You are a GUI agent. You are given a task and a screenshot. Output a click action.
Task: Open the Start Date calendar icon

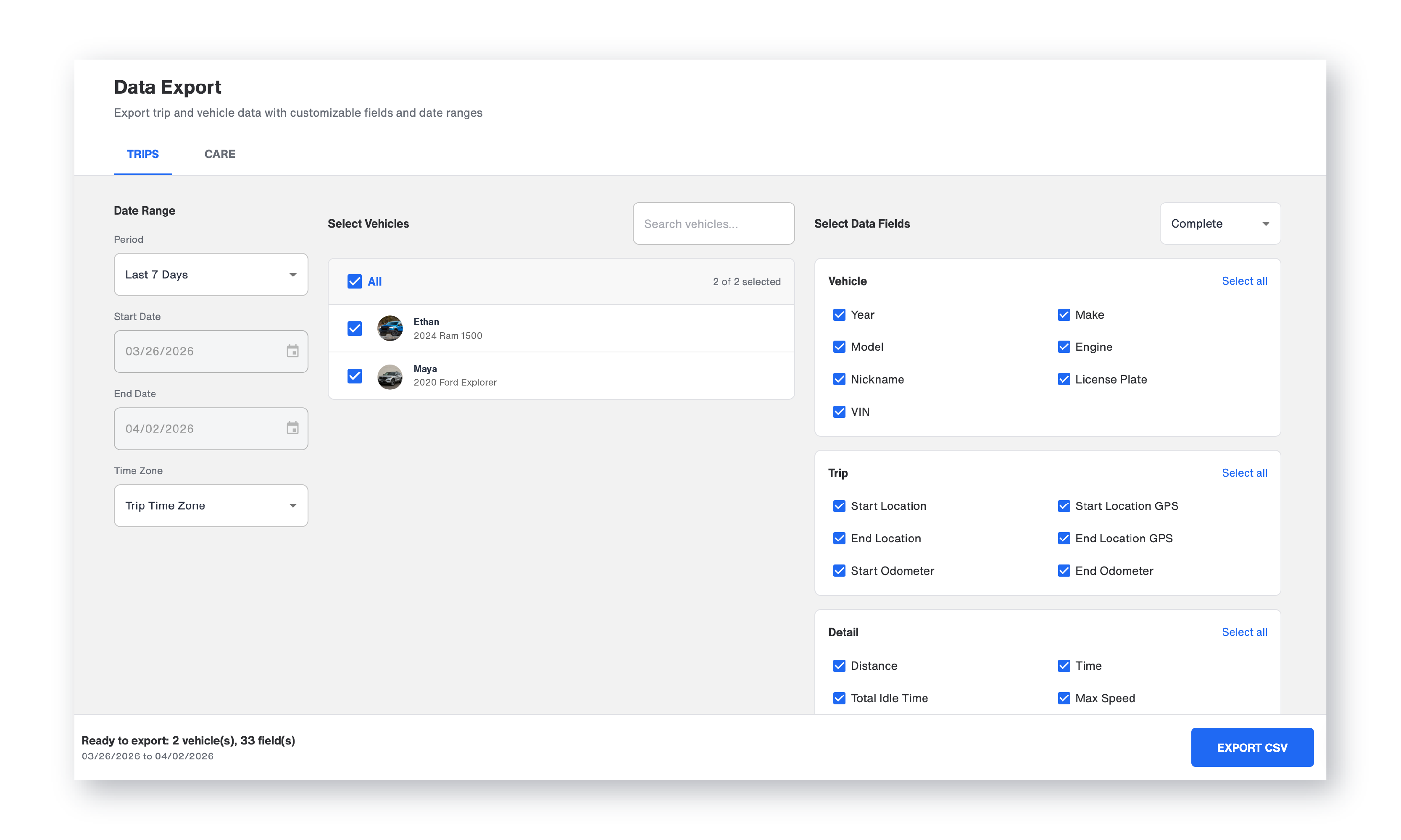[x=292, y=352]
